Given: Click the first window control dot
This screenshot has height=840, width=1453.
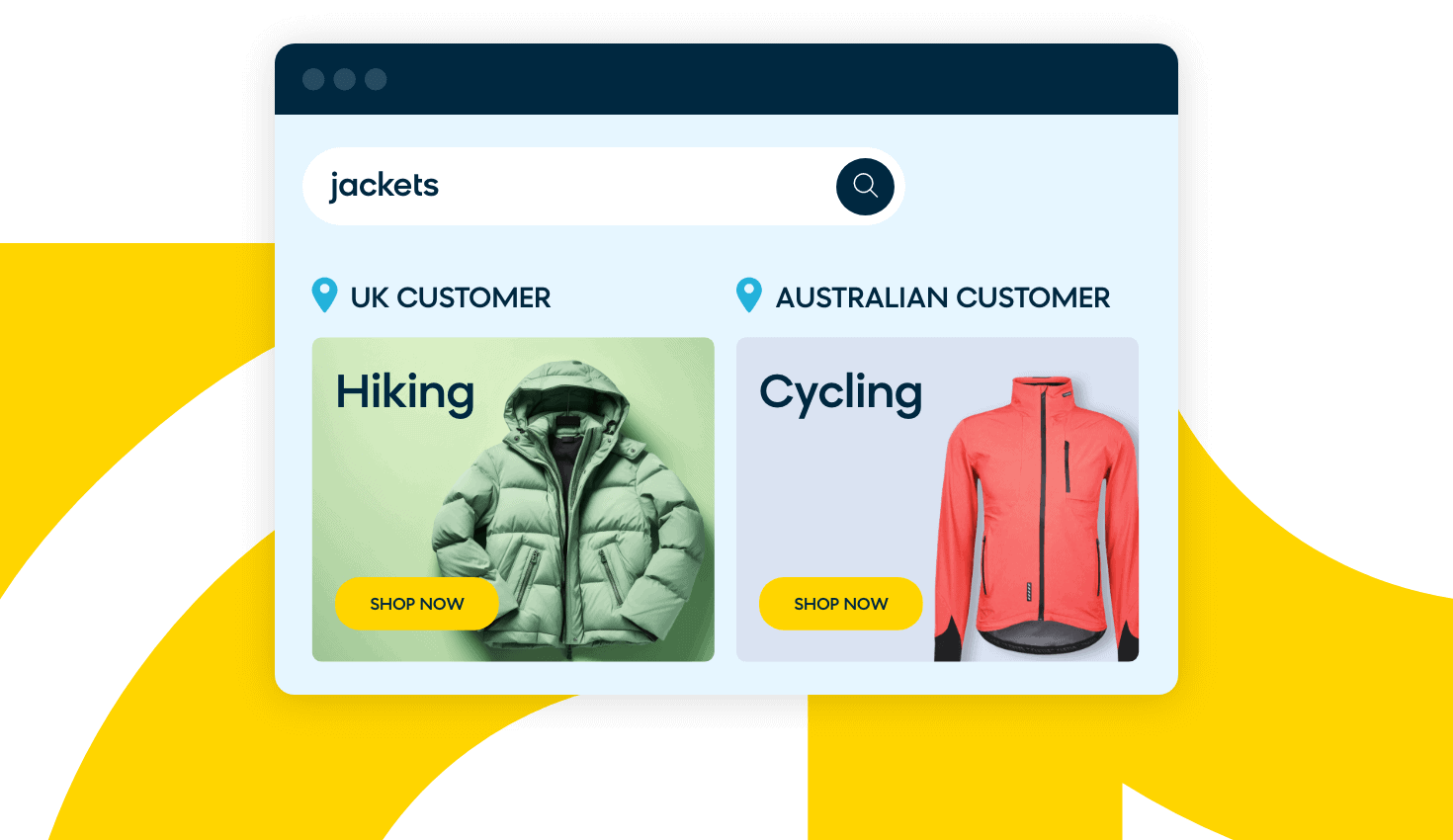Looking at the screenshot, I should (x=313, y=79).
